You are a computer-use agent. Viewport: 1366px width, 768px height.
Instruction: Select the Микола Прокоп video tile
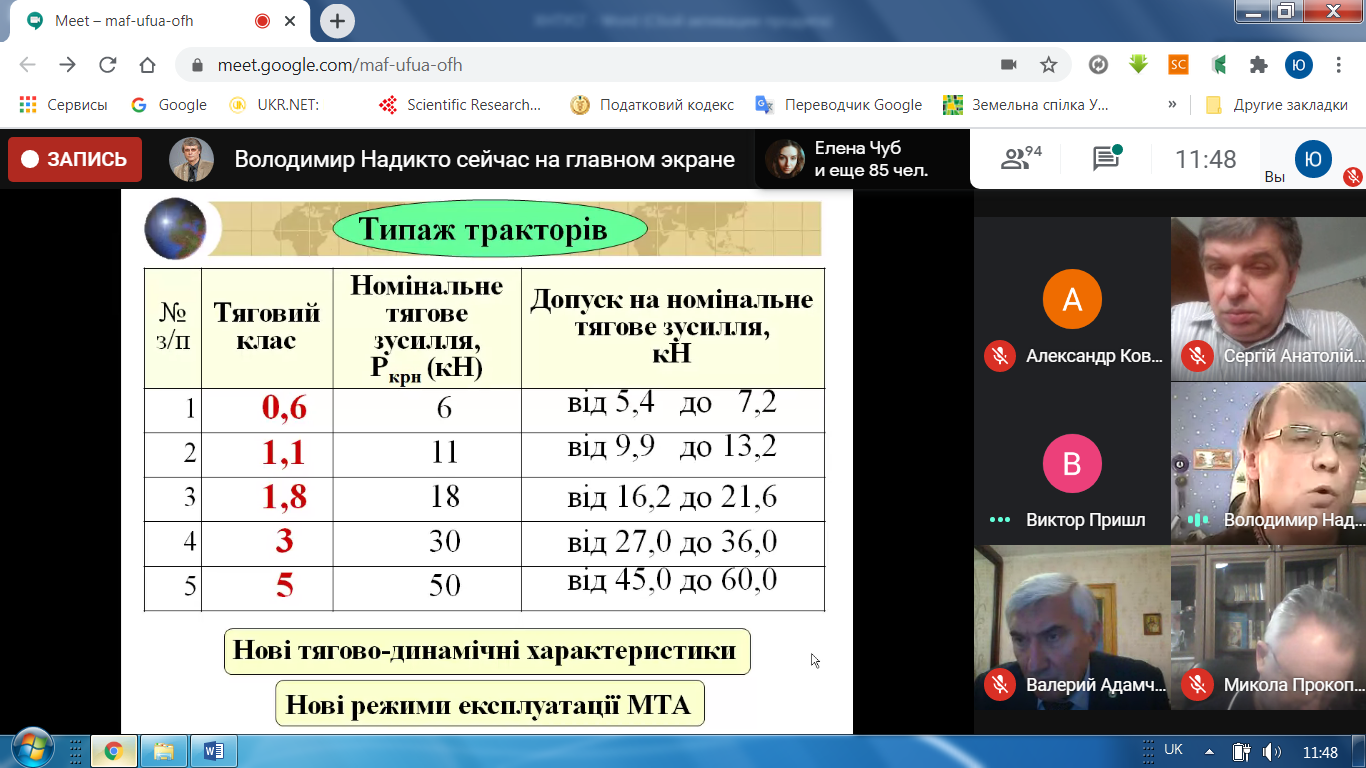click(1268, 628)
